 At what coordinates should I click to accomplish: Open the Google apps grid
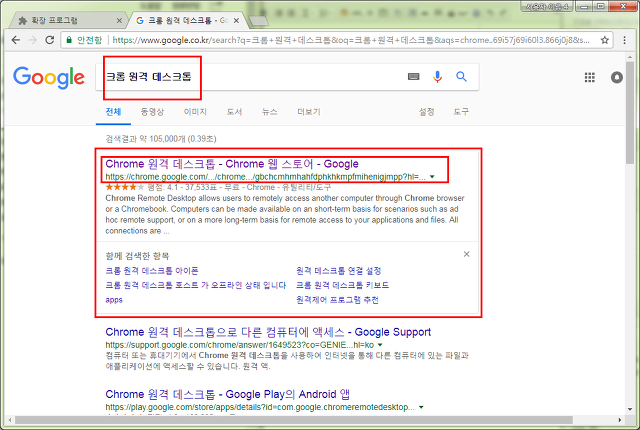coord(589,77)
